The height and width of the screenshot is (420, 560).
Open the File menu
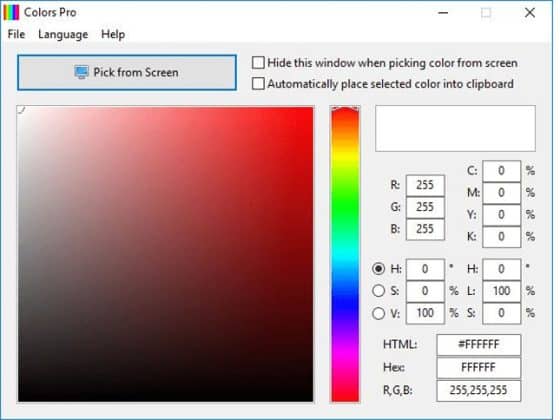[16, 34]
